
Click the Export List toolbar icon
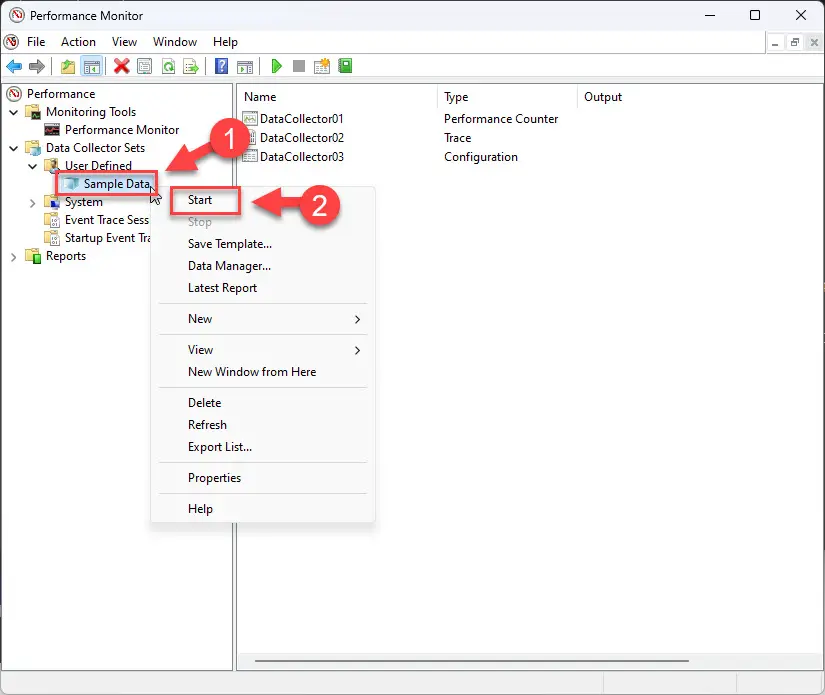191,66
